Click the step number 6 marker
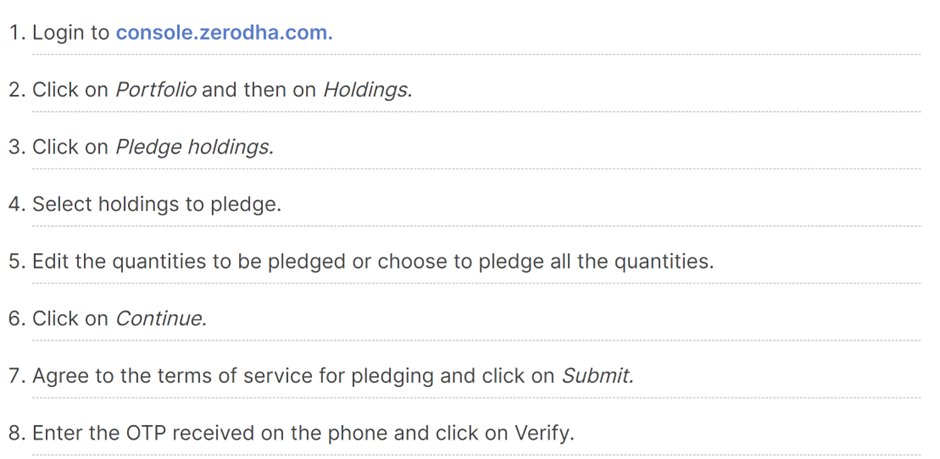The height and width of the screenshot is (459, 940). [x=16, y=318]
